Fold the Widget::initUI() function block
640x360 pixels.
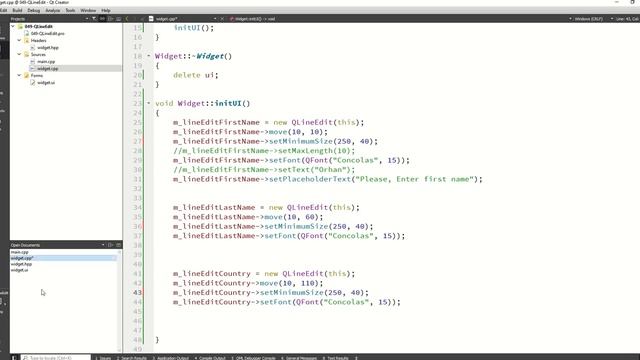coord(149,103)
